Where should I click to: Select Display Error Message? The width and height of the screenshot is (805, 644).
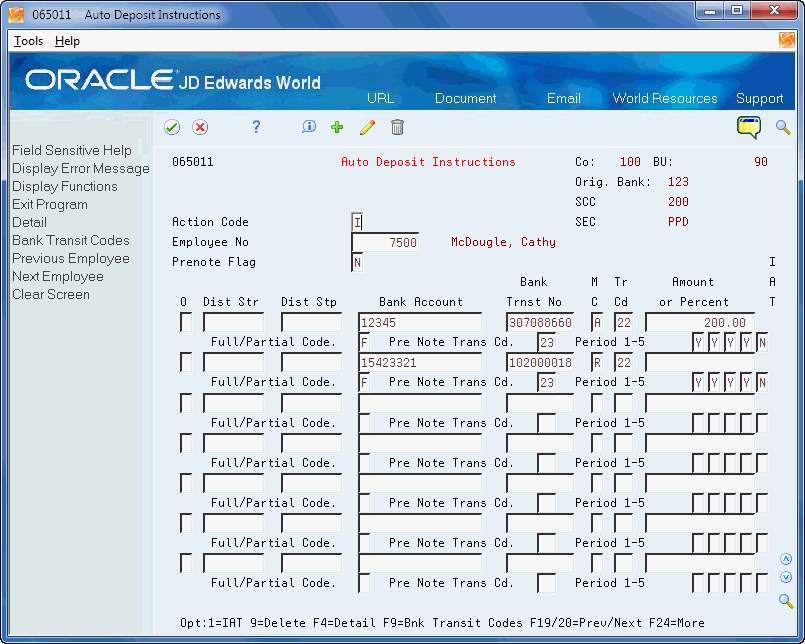pyautogui.click(x=81, y=168)
